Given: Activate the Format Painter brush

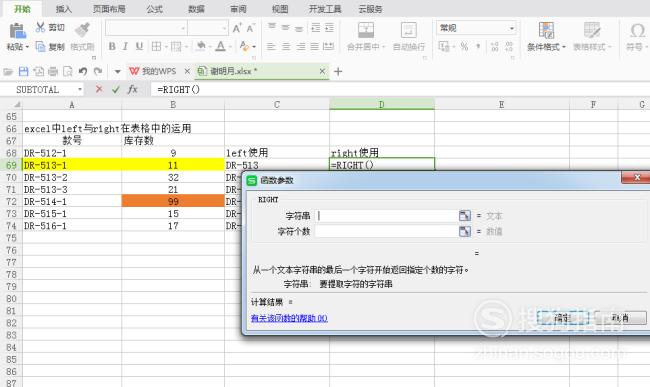Looking at the screenshot, I should (82, 30).
